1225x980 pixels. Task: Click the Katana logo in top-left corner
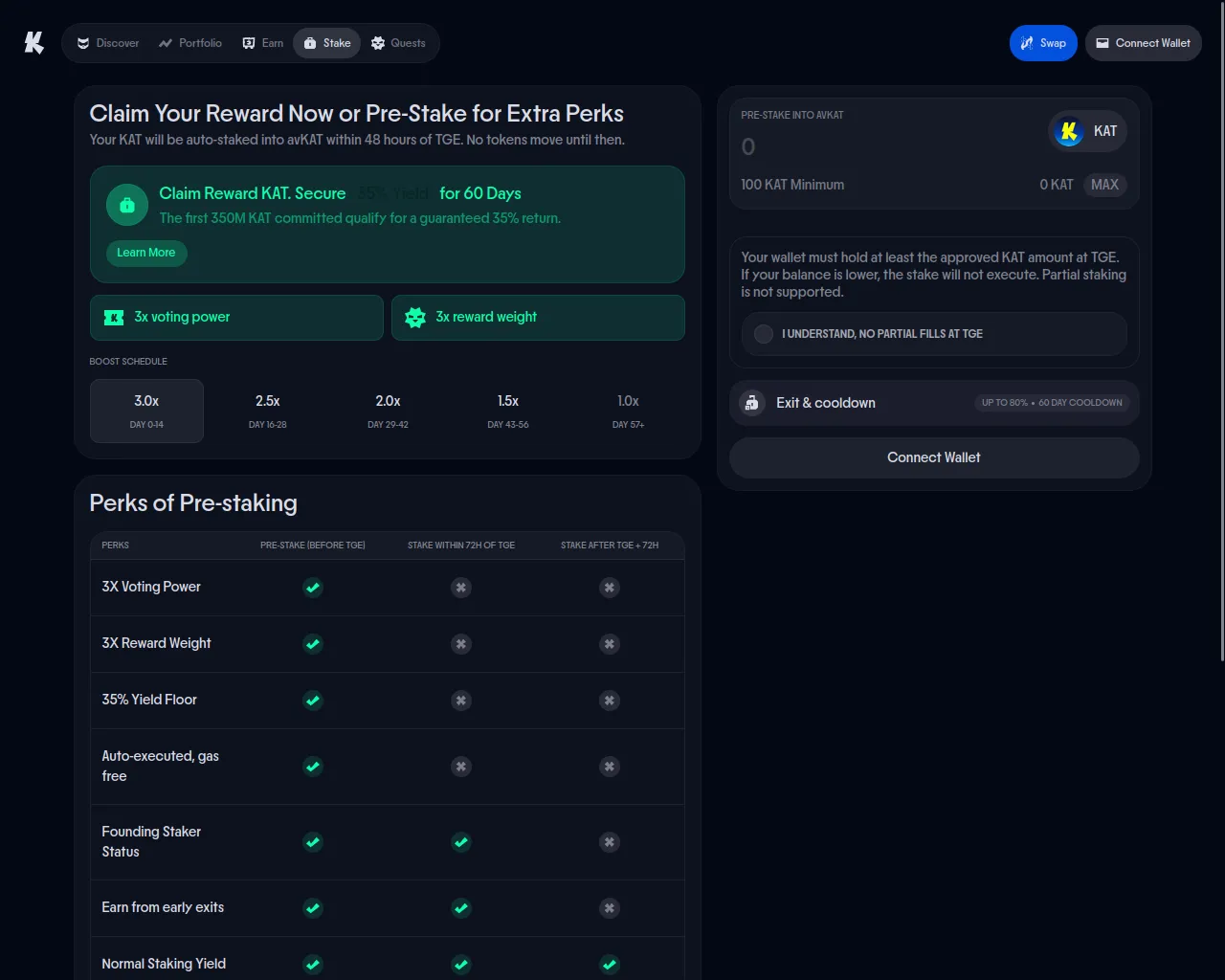(34, 43)
